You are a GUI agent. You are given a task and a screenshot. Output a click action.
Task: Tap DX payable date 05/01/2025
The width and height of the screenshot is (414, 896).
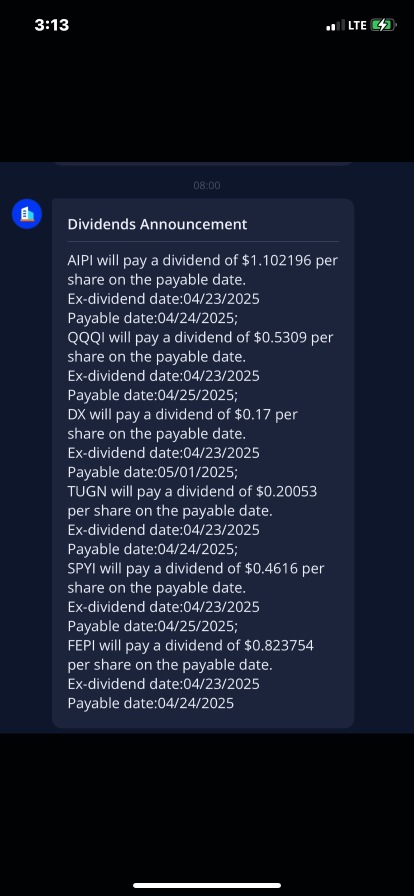[153, 473]
